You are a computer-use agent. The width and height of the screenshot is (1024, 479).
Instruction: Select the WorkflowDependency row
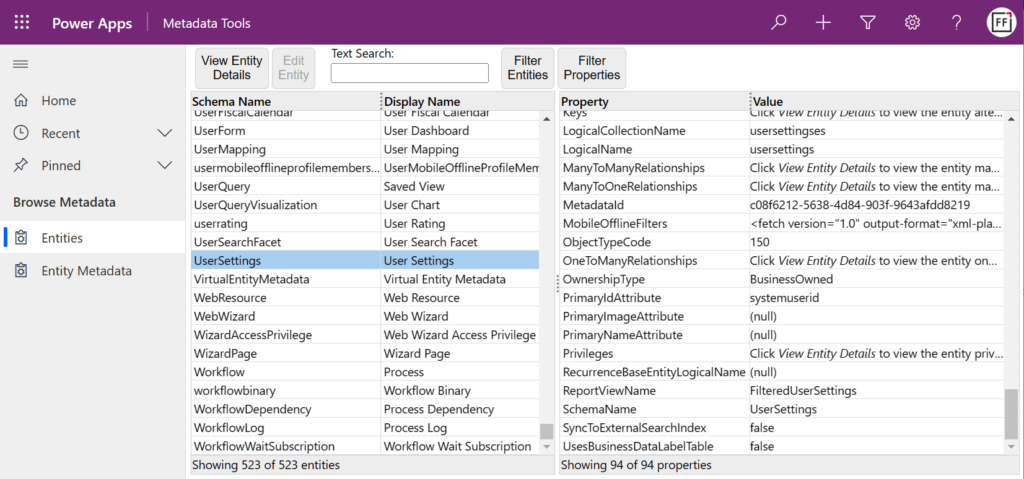365,409
